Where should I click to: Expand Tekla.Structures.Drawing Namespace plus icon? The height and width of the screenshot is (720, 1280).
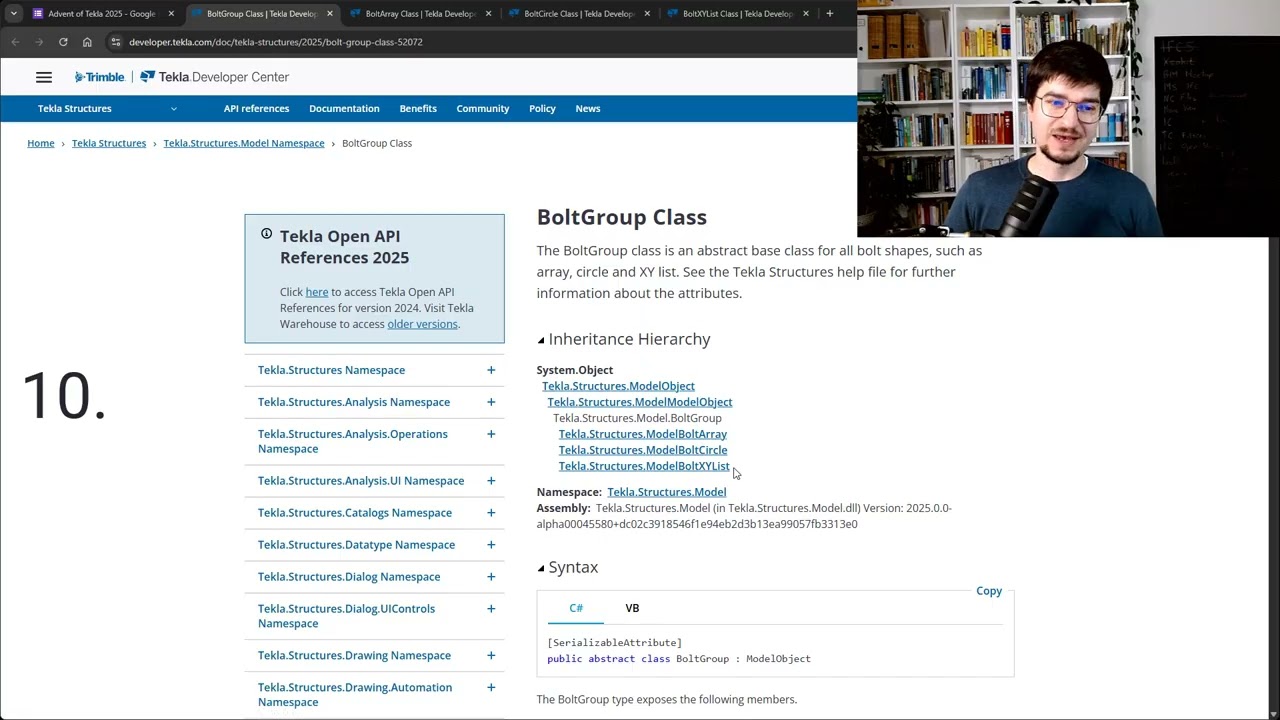tap(491, 656)
